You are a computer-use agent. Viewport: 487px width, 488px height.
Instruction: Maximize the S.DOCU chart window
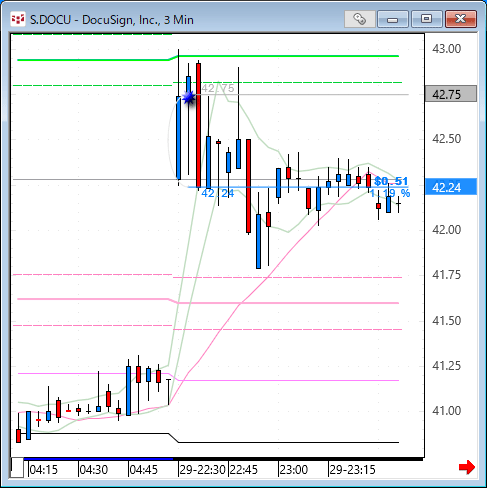pos(426,19)
